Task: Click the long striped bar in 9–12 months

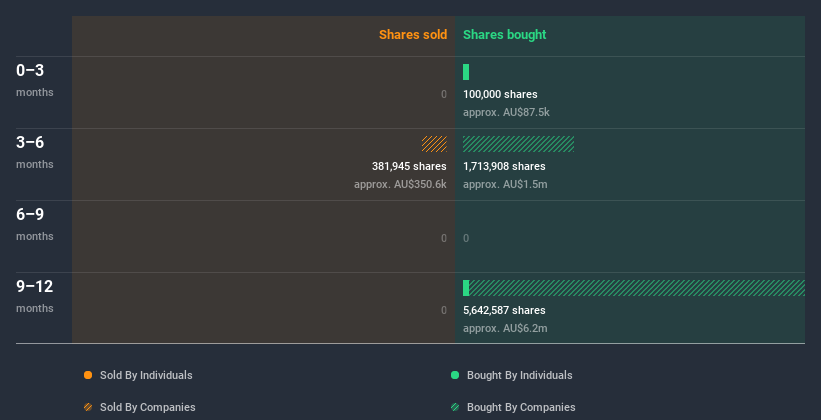Action: pyautogui.click(x=637, y=288)
